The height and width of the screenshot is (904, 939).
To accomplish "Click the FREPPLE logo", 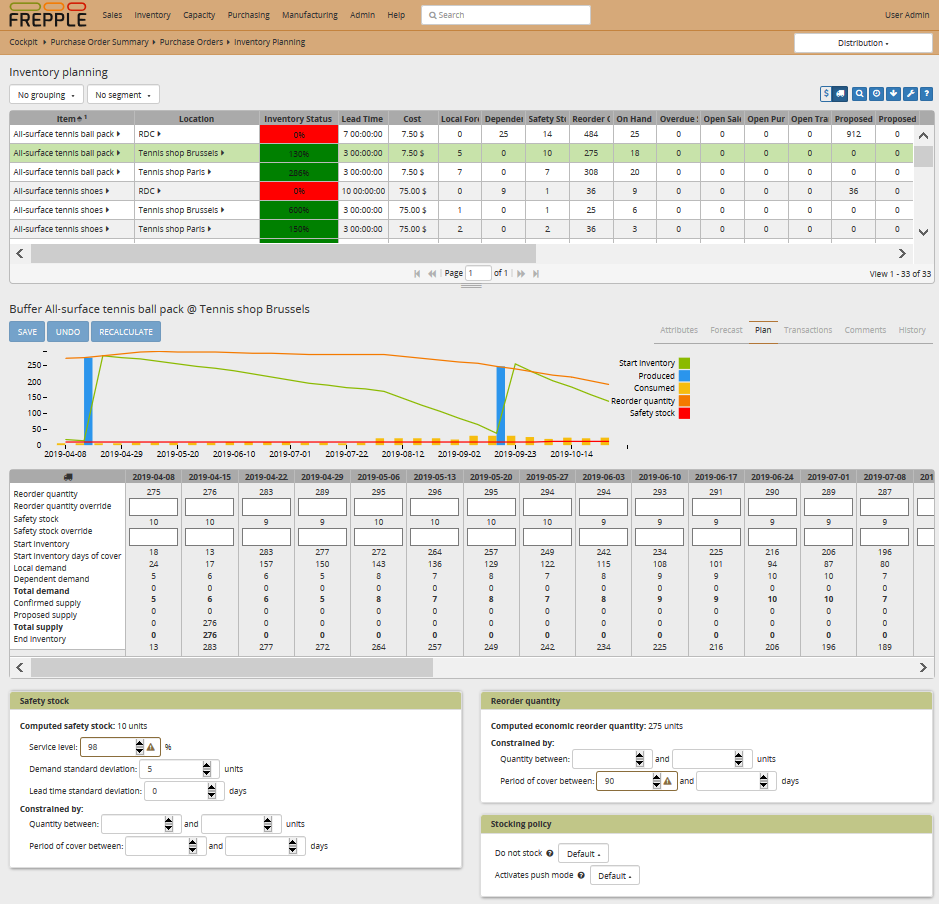I will pos(47,15).
